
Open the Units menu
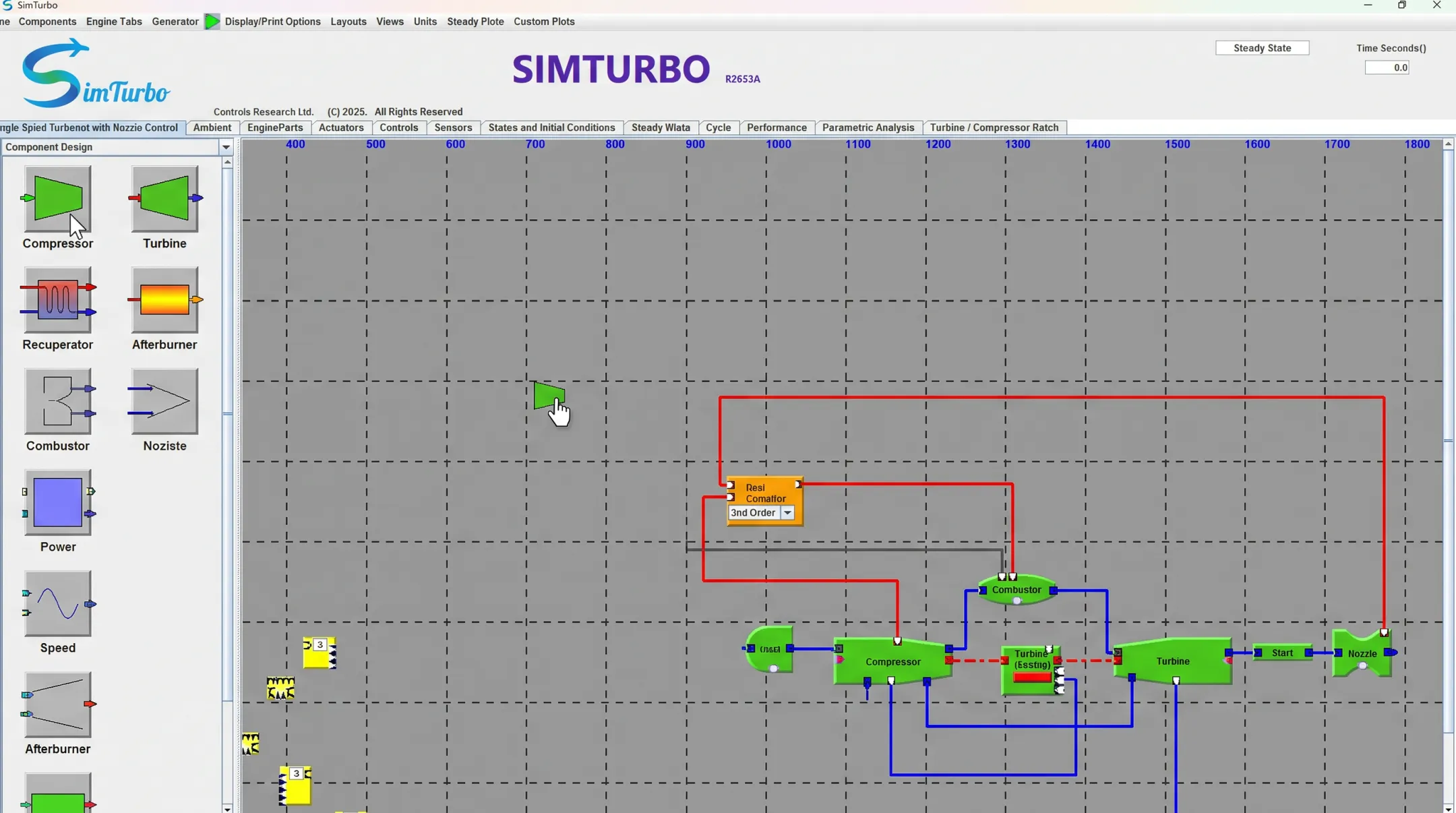[425, 22]
